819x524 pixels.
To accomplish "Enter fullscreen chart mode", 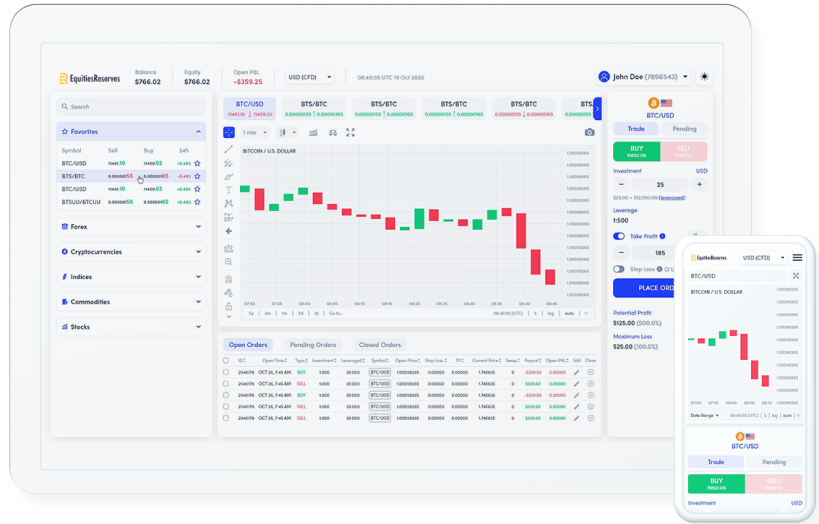I will pyautogui.click(x=350, y=133).
